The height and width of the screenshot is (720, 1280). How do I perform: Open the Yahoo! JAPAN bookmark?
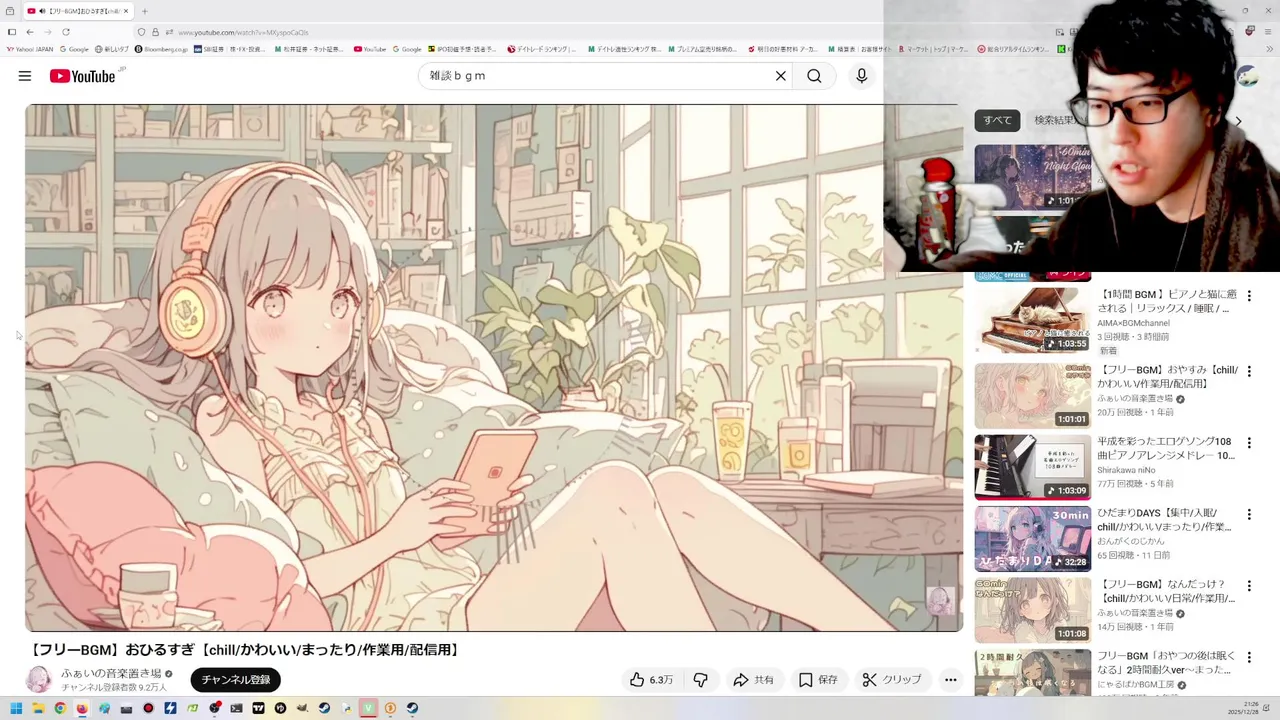point(30,49)
